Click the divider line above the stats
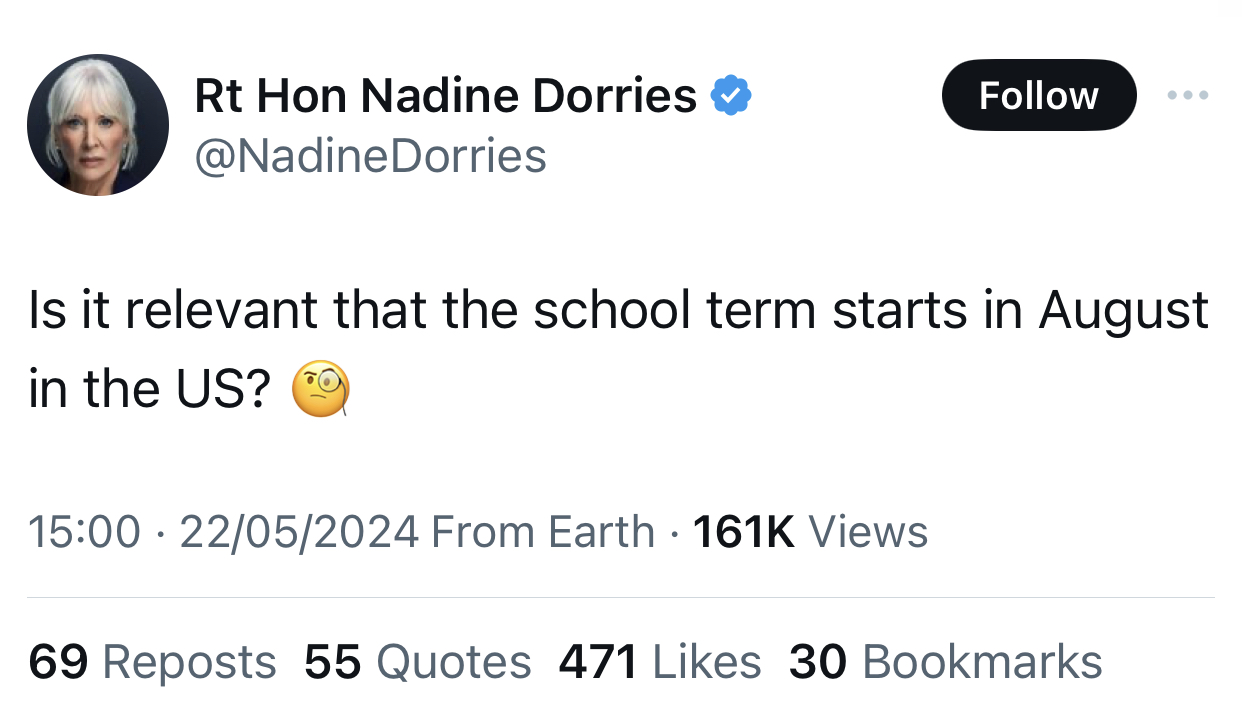 pyautogui.click(x=620, y=598)
